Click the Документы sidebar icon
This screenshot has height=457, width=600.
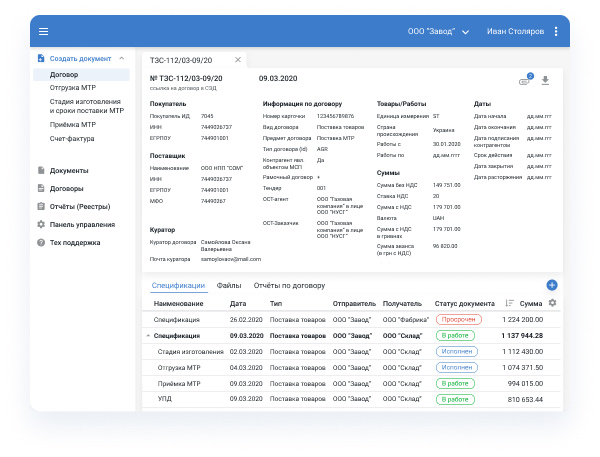(x=41, y=170)
